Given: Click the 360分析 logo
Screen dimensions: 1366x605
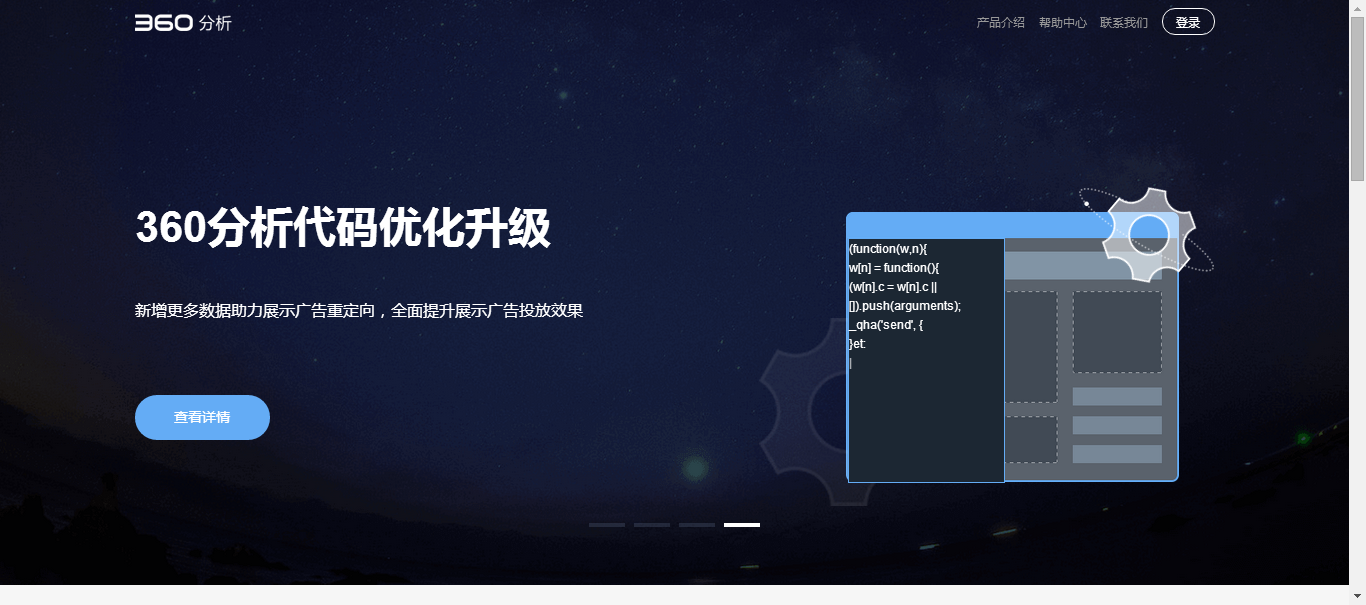Looking at the screenshot, I should pos(183,22).
